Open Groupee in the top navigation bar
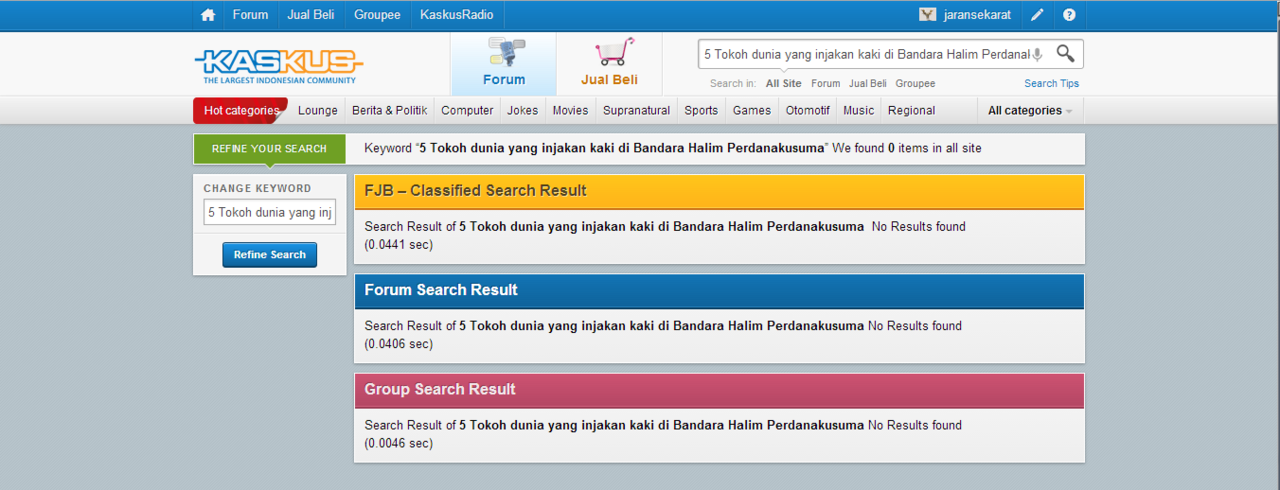Viewport: 1280px width, 490px height. click(377, 15)
